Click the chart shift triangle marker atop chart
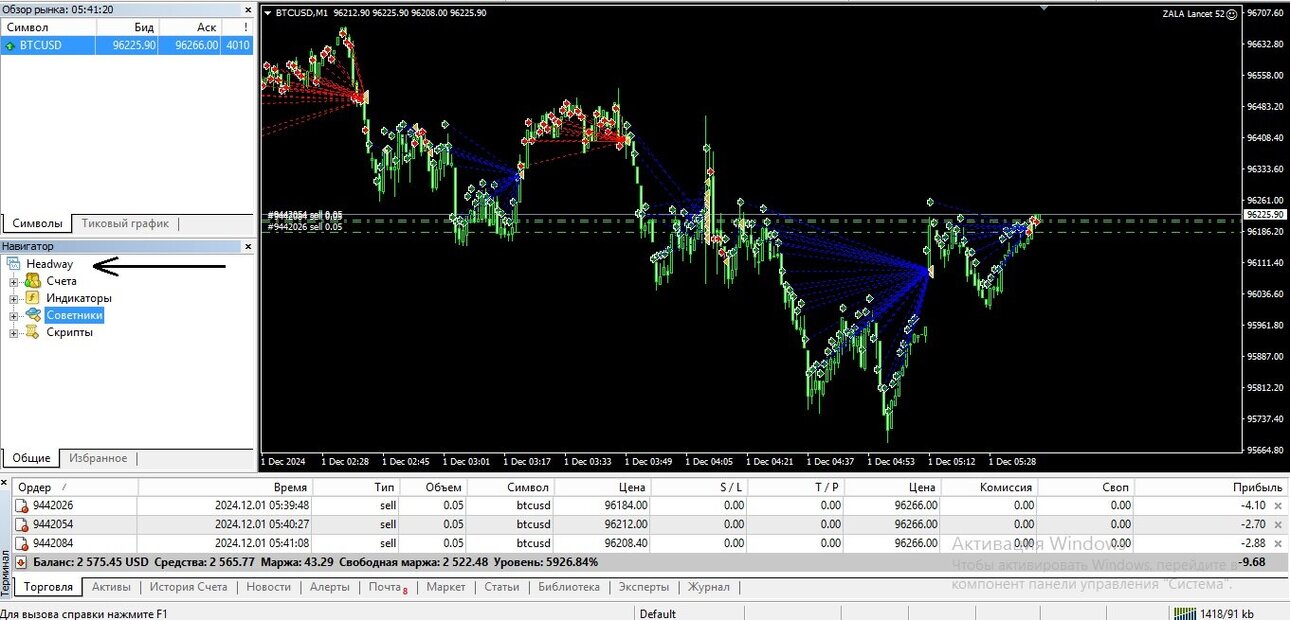Viewport: 1290px width, 620px height. pyautogui.click(x=1043, y=8)
